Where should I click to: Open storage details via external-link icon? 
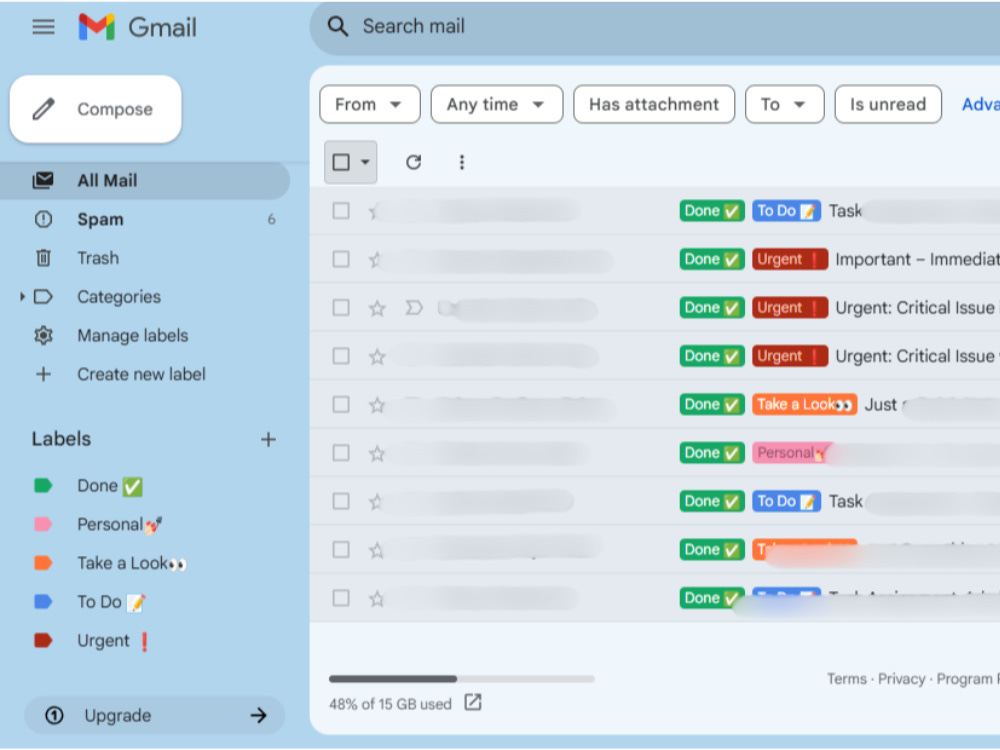tap(473, 702)
